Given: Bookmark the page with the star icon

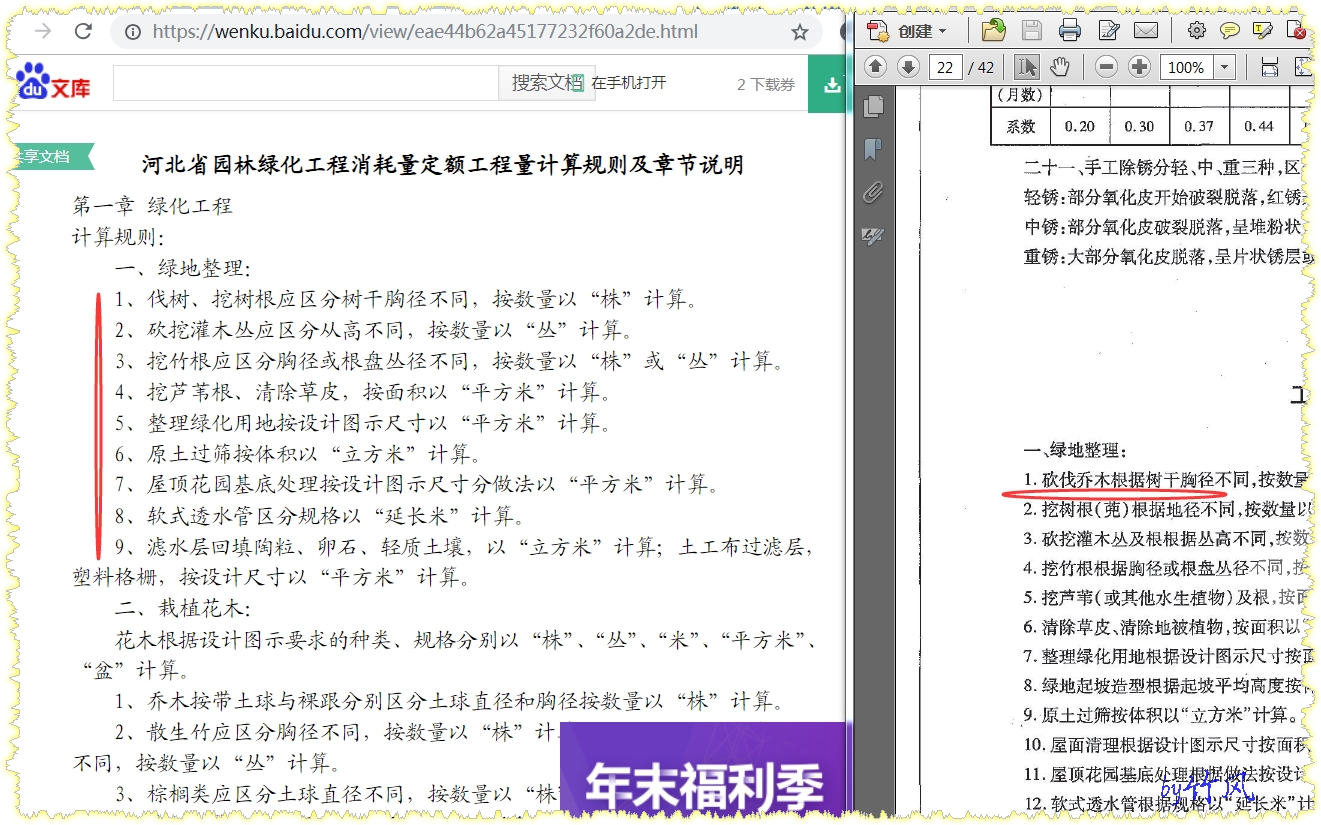Looking at the screenshot, I should [799, 32].
